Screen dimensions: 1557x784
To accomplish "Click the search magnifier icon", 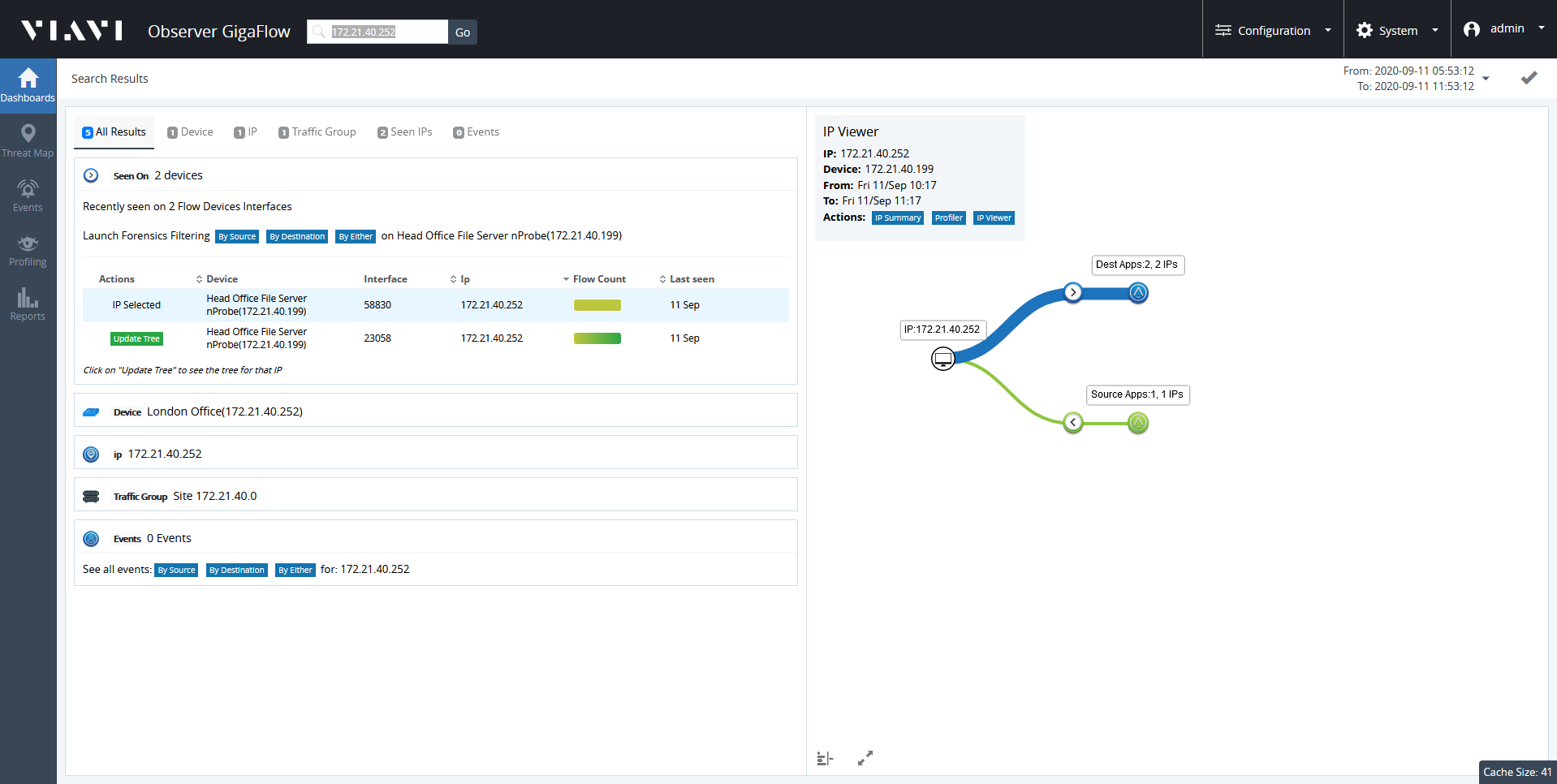I will [x=319, y=32].
